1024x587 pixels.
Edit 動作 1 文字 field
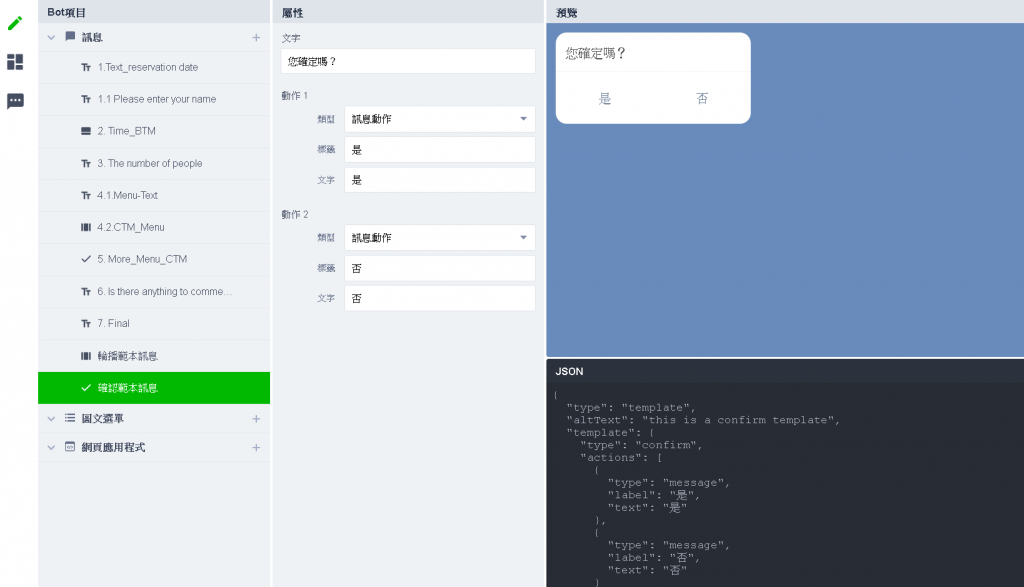click(x=440, y=180)
